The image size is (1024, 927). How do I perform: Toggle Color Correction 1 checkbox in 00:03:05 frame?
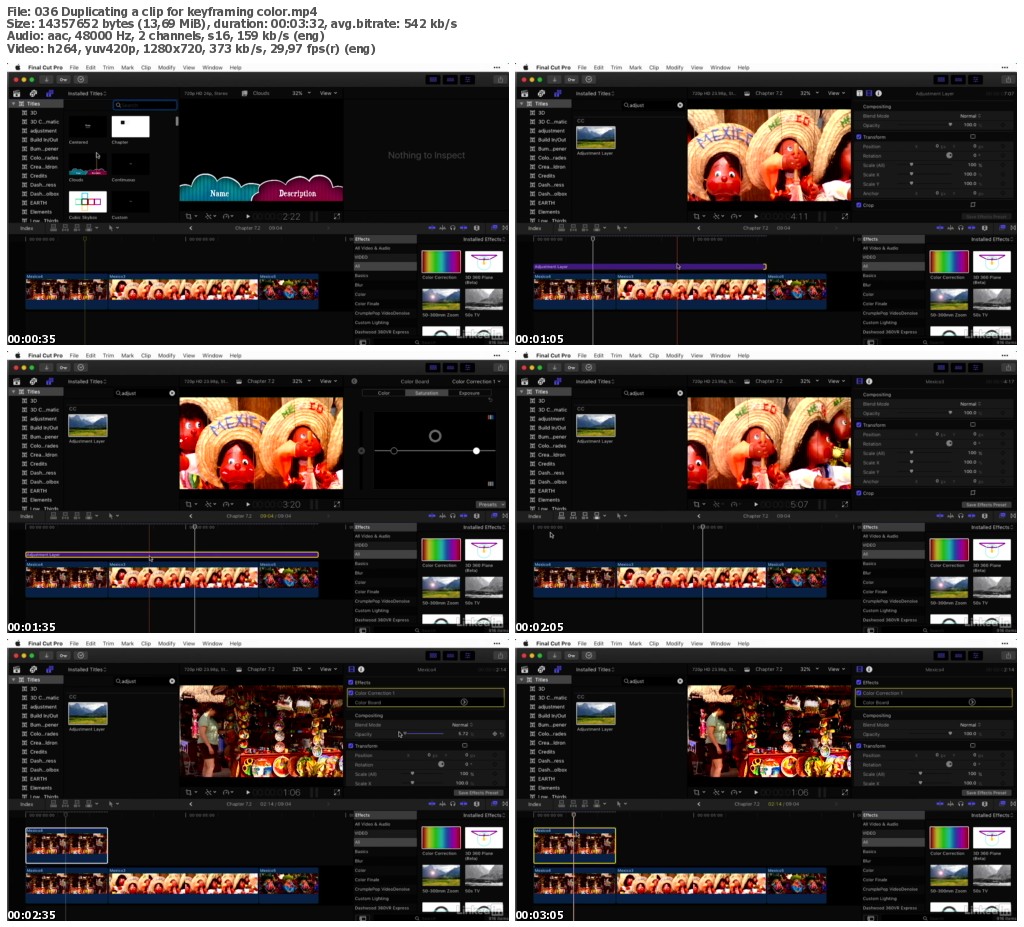coord(859,693)
